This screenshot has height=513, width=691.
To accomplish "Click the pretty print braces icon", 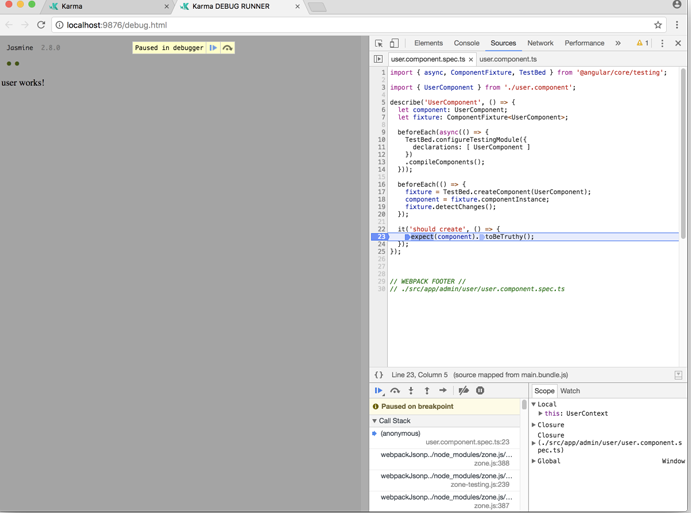I will pos(379,375).
